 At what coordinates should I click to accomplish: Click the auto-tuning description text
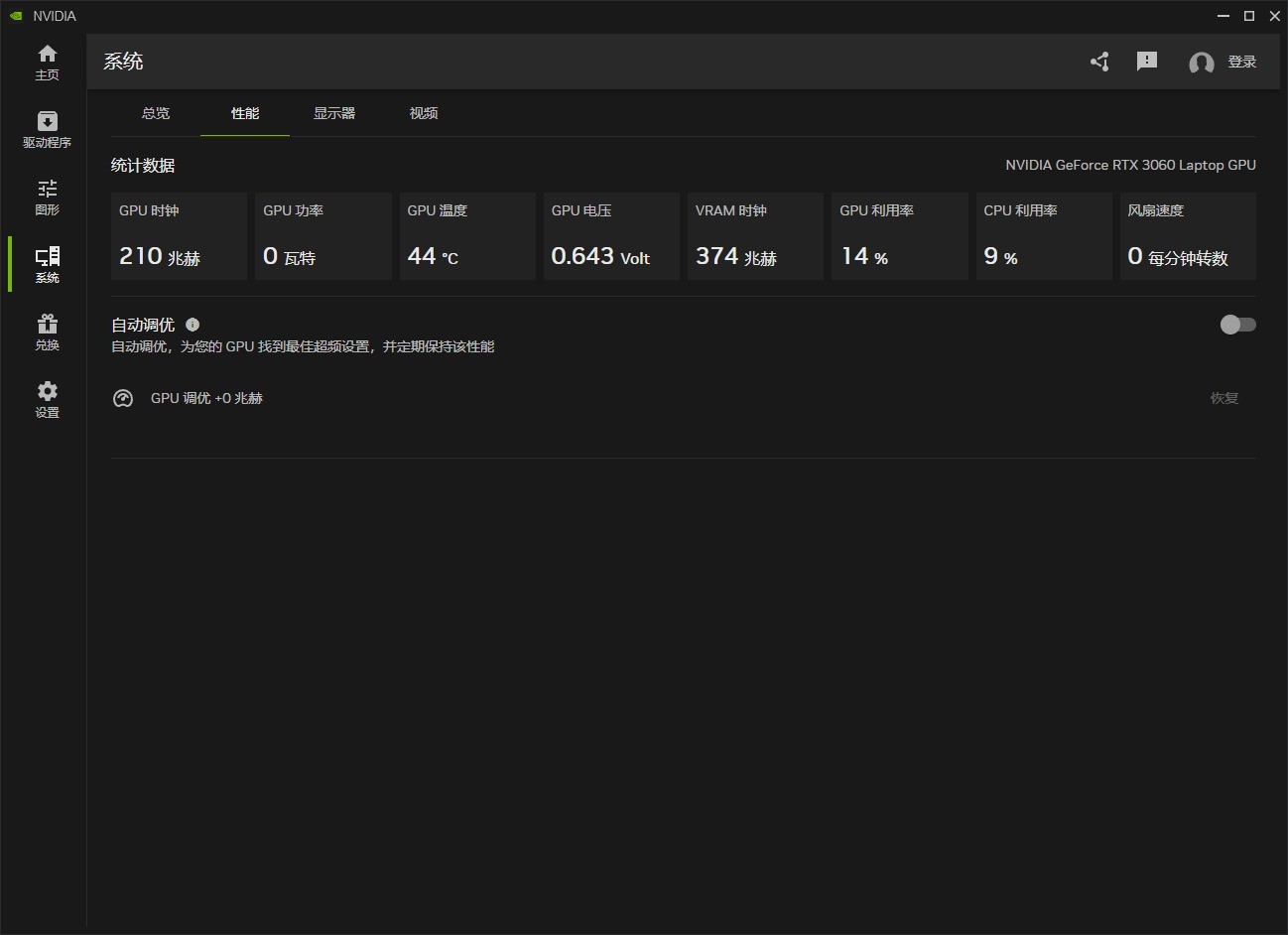click(303, 346)
